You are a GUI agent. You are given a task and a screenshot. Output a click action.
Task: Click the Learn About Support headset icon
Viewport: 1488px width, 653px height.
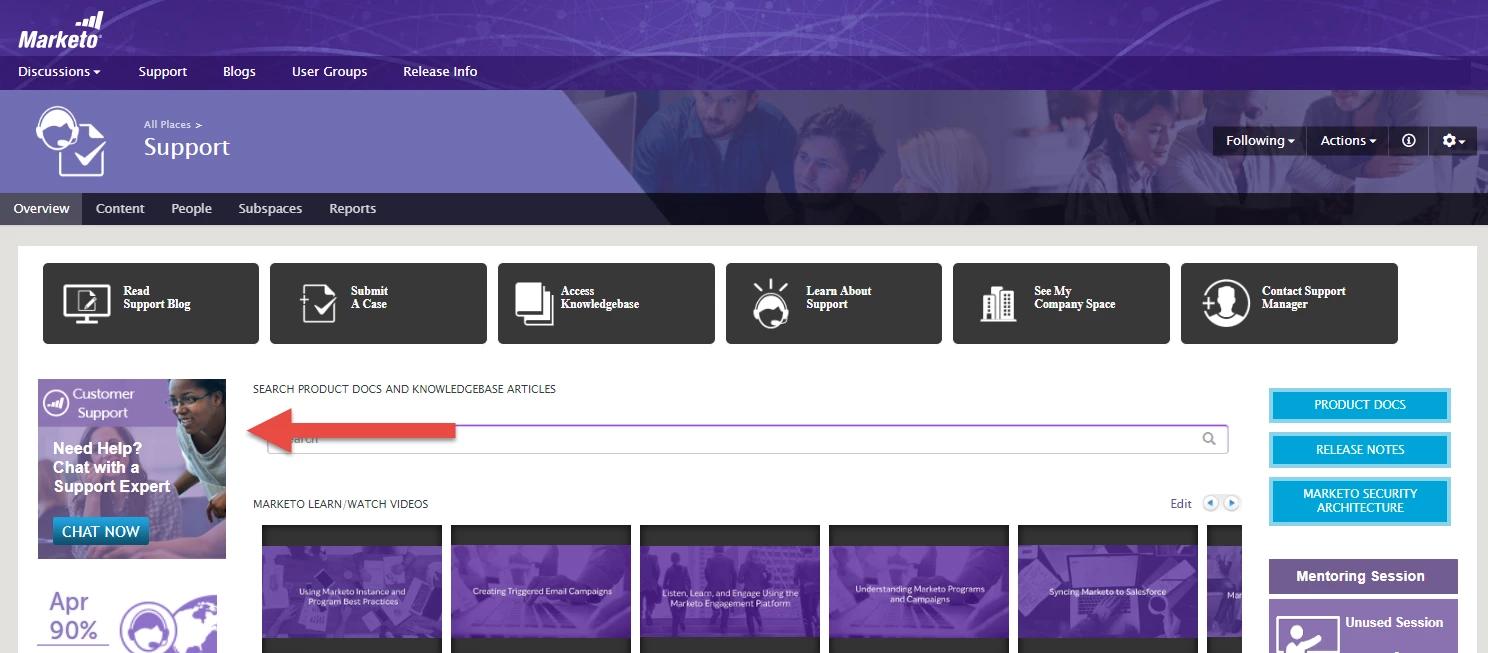769,303
